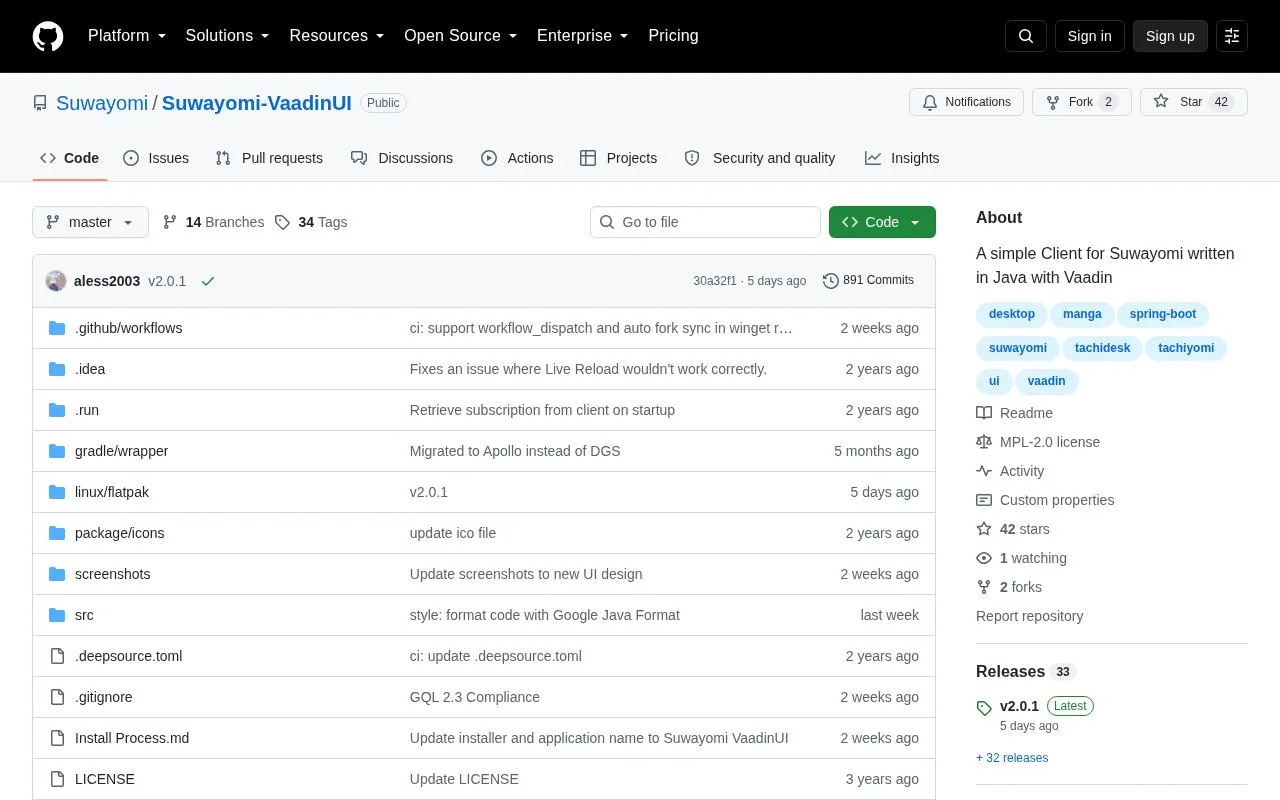The width and height of the screenshot is (1280, 800).
Task: Open the Discussions tab
Action: [x=402, y=158]
